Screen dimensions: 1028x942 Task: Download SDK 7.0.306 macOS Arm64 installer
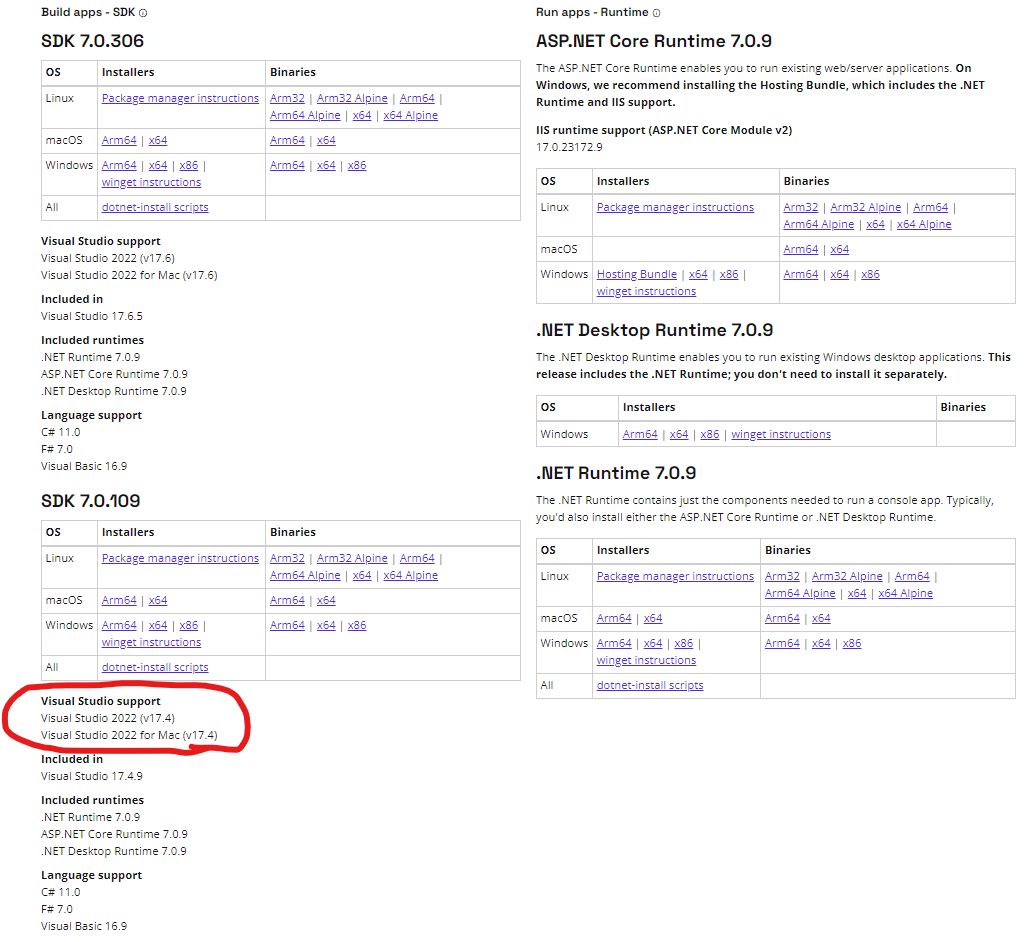pyautogui.click(x=119, y=140)
